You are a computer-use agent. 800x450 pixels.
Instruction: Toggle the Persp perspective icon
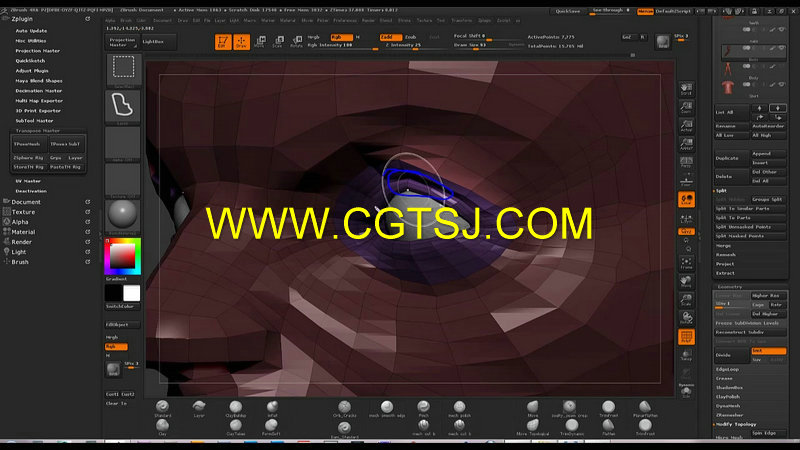(686, 162)
